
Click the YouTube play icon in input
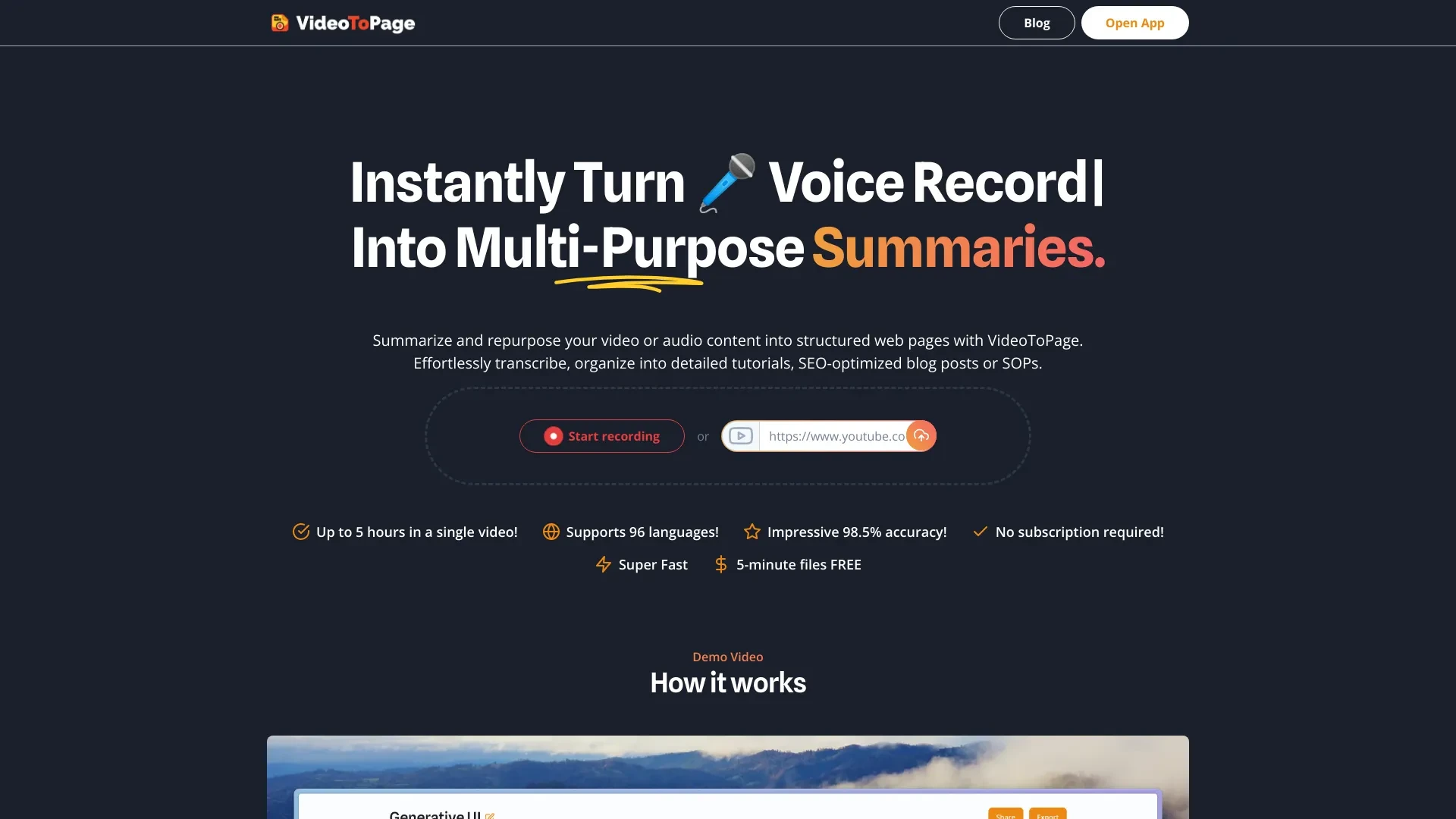tap(740, 435)
